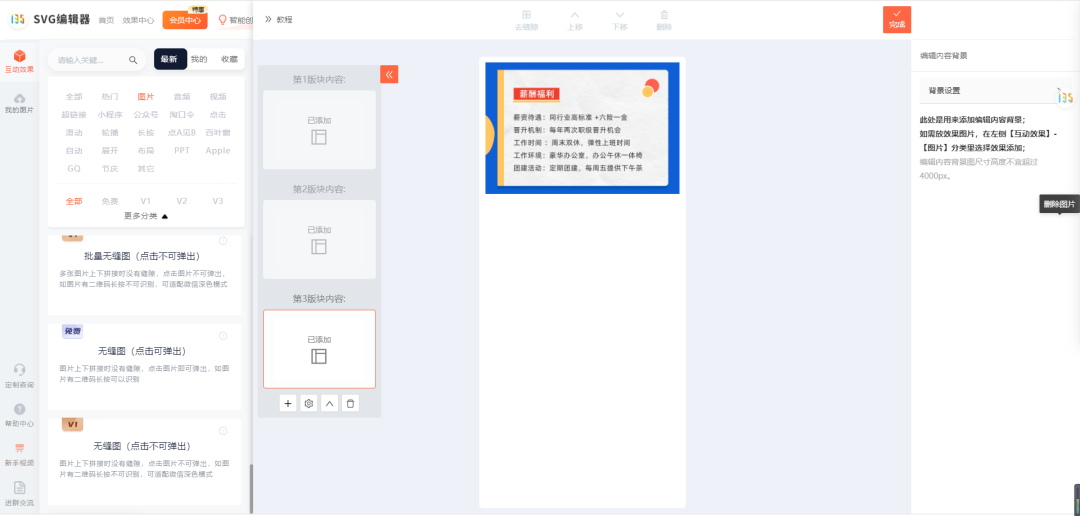Switch to the 我的 tab
This screenshot has width=1080, height=516.
pyautogui.click(x=199, y=59)
